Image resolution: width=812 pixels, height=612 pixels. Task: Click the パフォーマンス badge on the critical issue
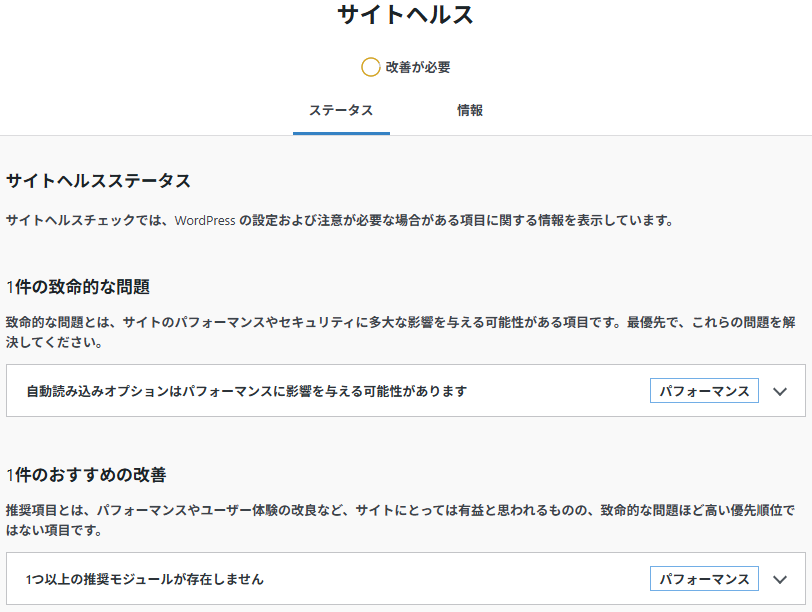coord(704,391)
